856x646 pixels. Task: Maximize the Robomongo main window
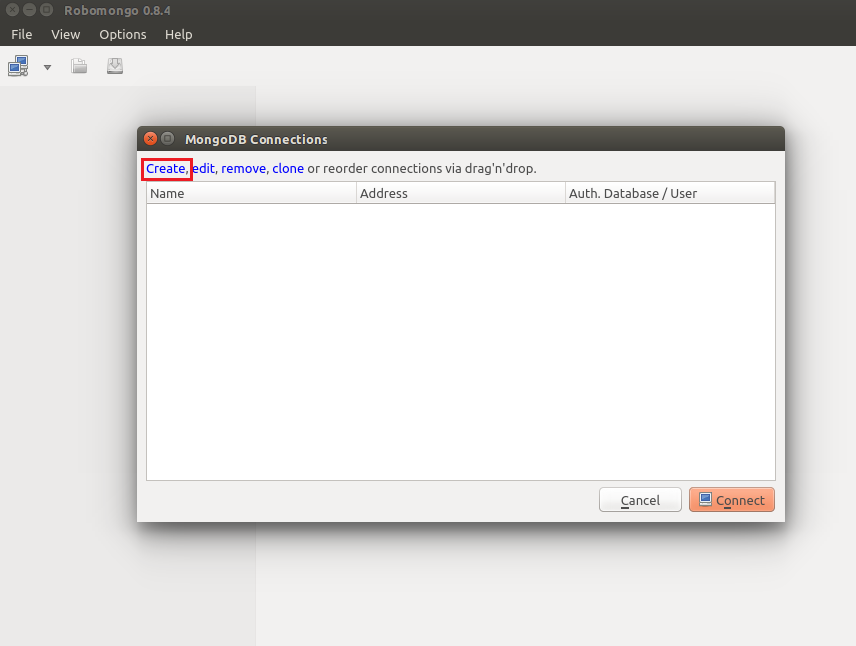[x=47, y=10]
